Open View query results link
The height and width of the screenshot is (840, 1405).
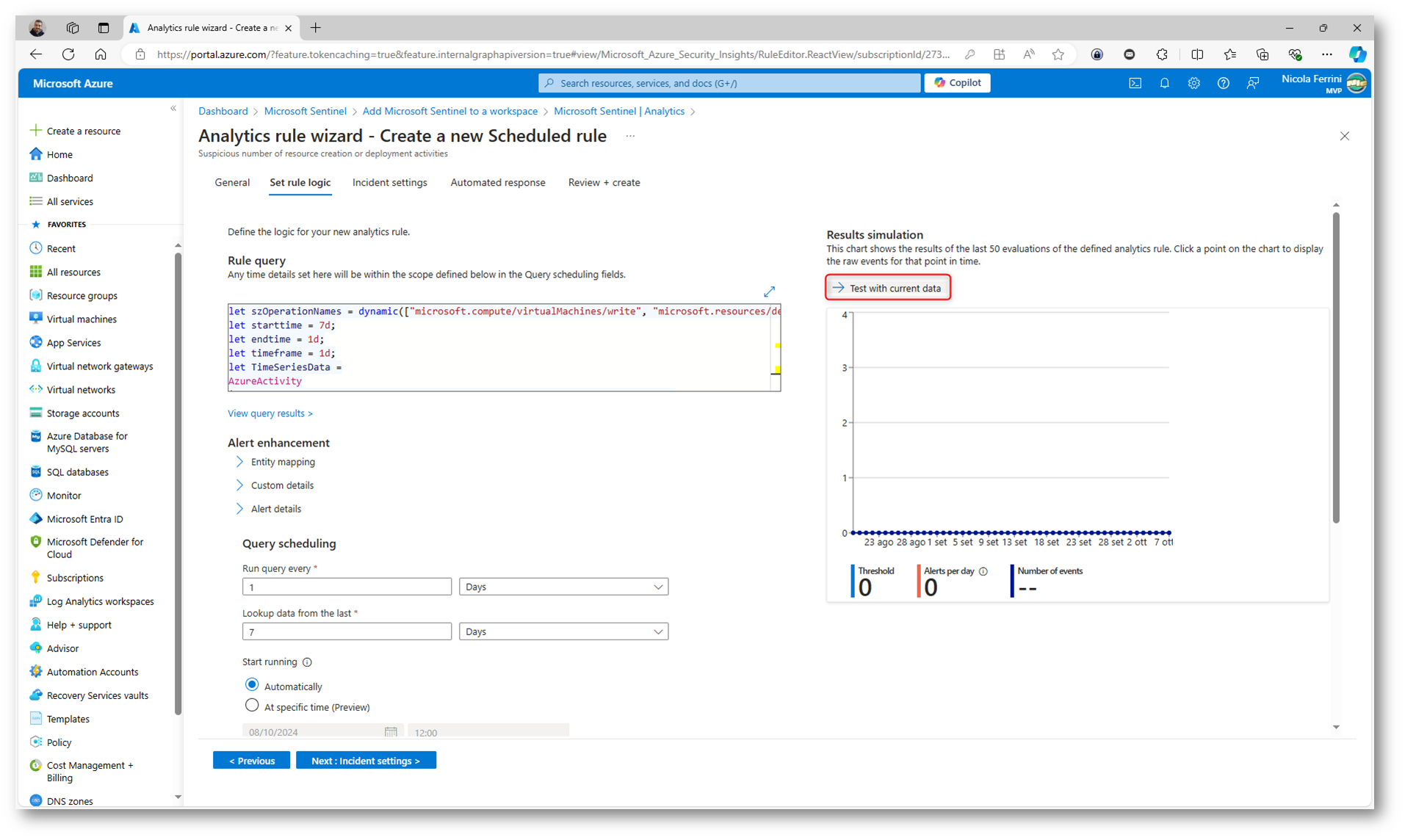[270, 413]
